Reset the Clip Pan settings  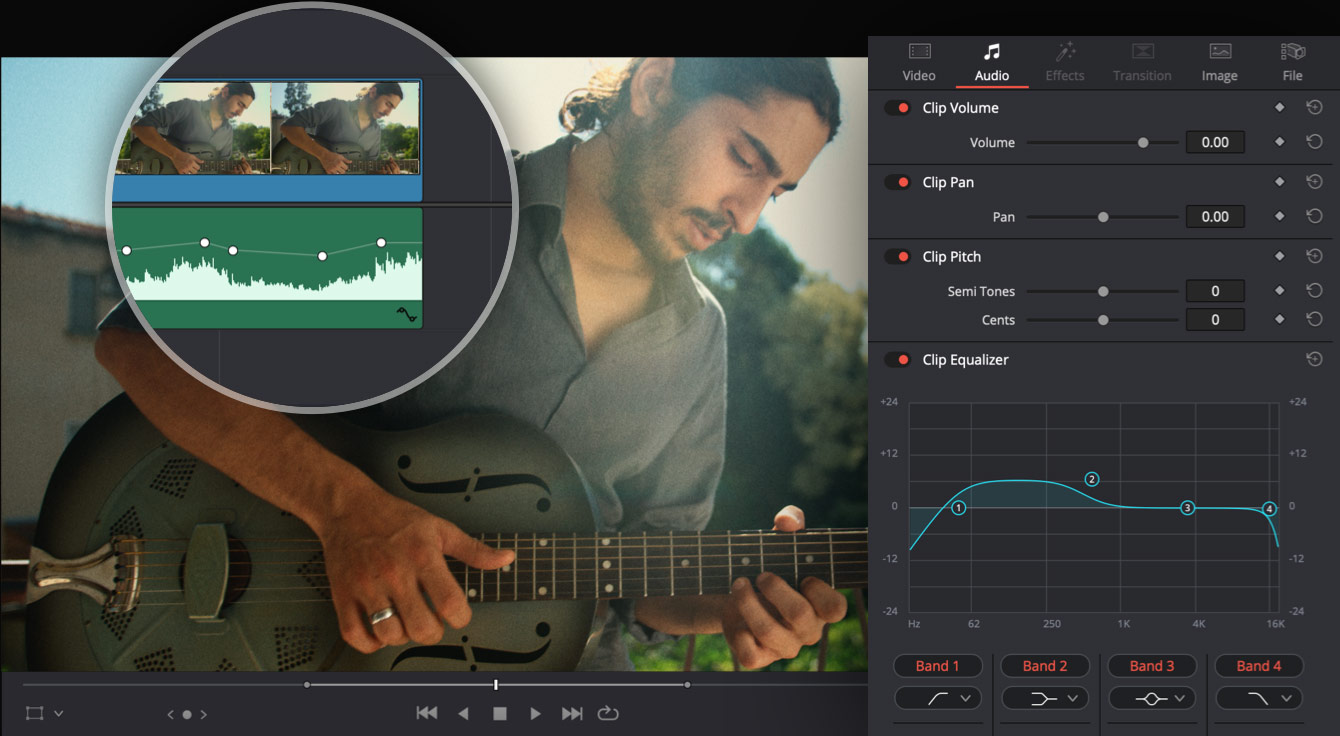[1314, 181]
